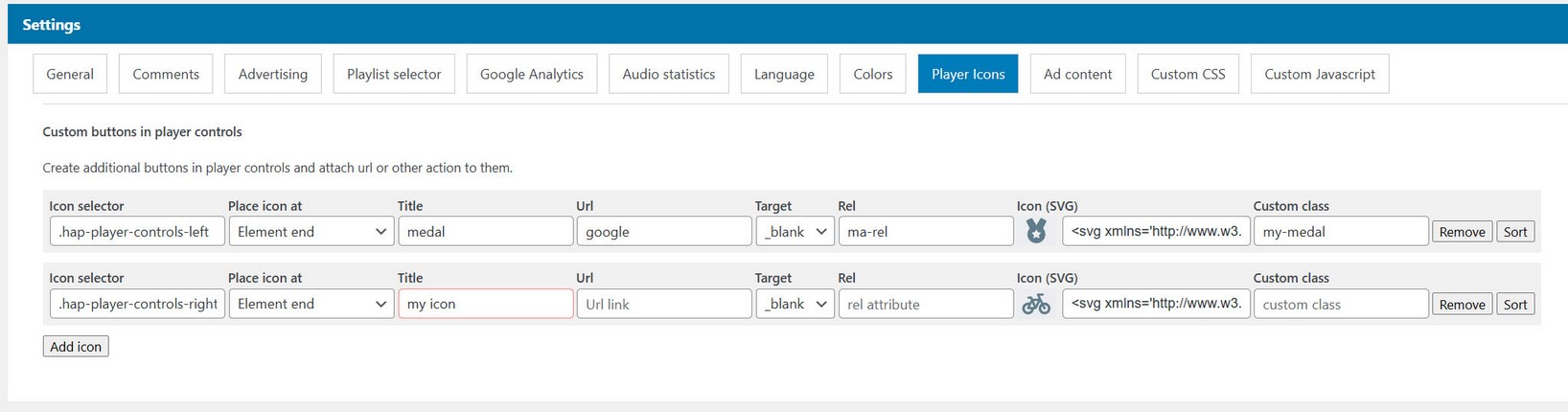This screenshot has height=412, width=1568.
Task: Select the Audio statistics tab
Action: [668, 74]
